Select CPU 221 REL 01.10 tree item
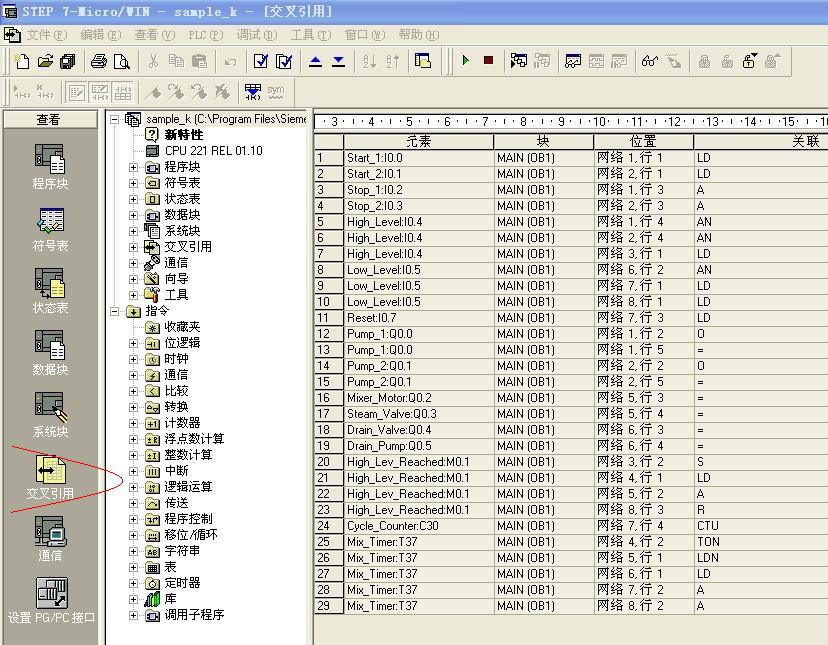828x645 pixels. pos(213,151)
